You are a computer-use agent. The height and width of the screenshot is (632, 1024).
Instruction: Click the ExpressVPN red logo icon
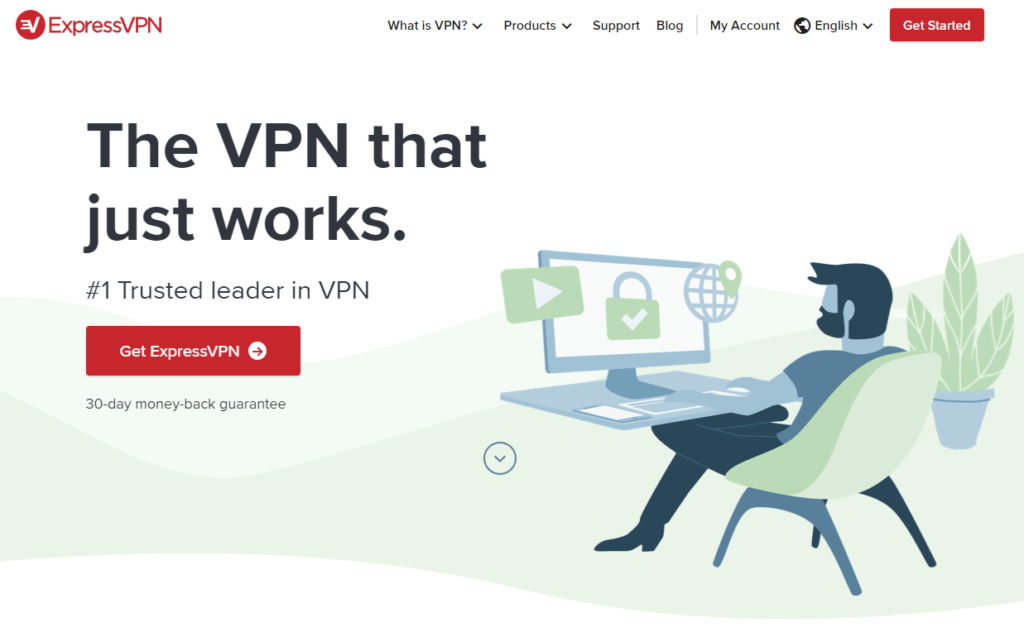[x=30, y=25]
